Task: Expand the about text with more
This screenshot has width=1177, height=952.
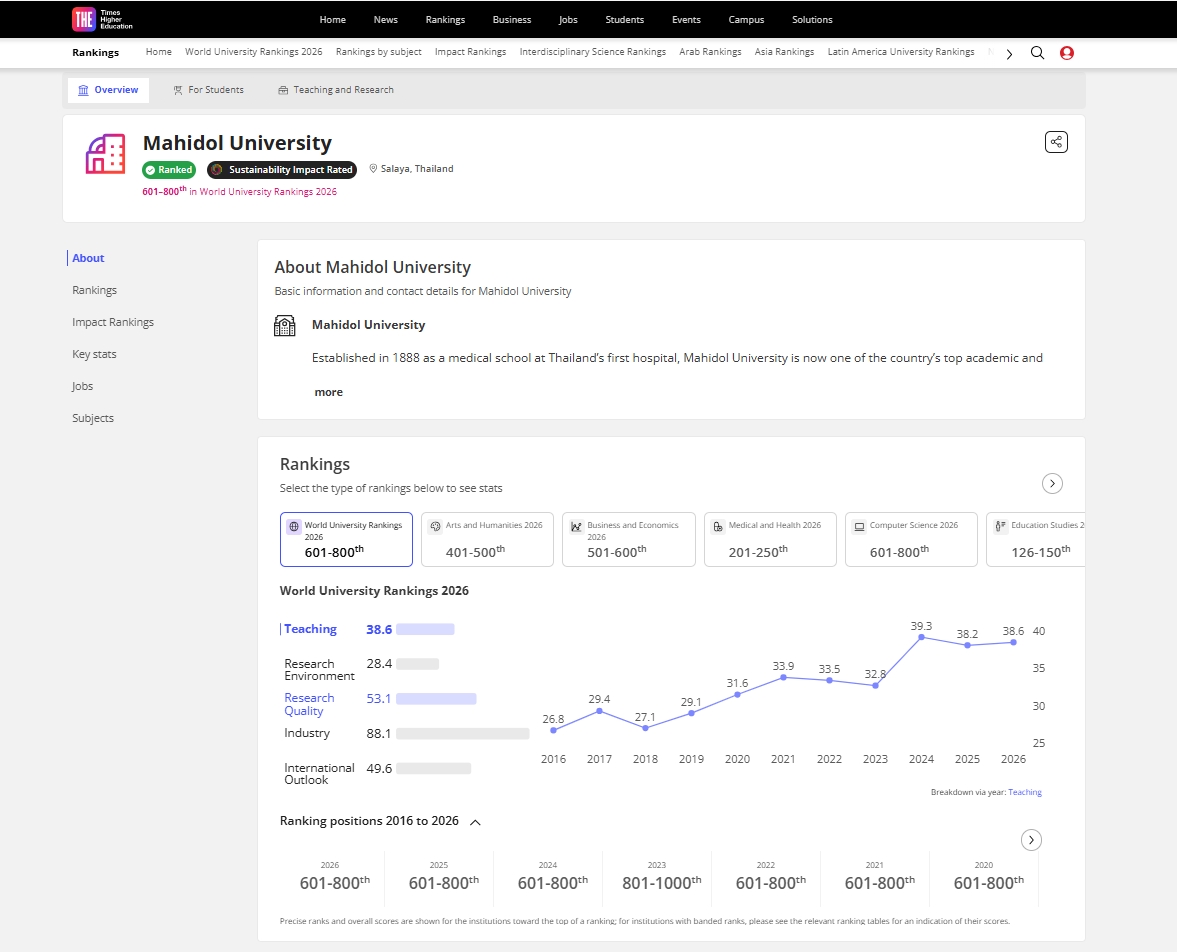Action: pyautogui.click(x=328, y=392)
